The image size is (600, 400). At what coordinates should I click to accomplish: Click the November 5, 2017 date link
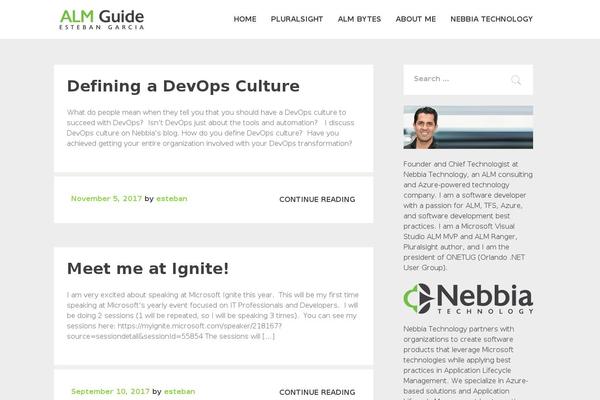pos(106,199)
